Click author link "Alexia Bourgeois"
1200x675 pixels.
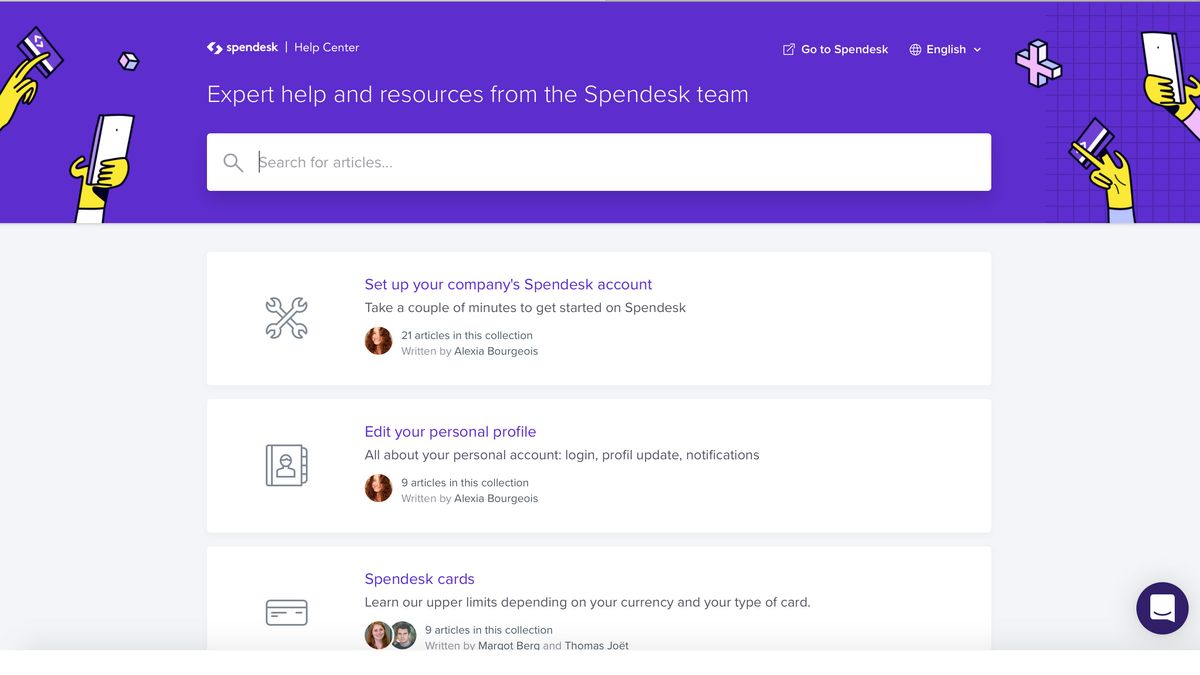coord(496,350)
